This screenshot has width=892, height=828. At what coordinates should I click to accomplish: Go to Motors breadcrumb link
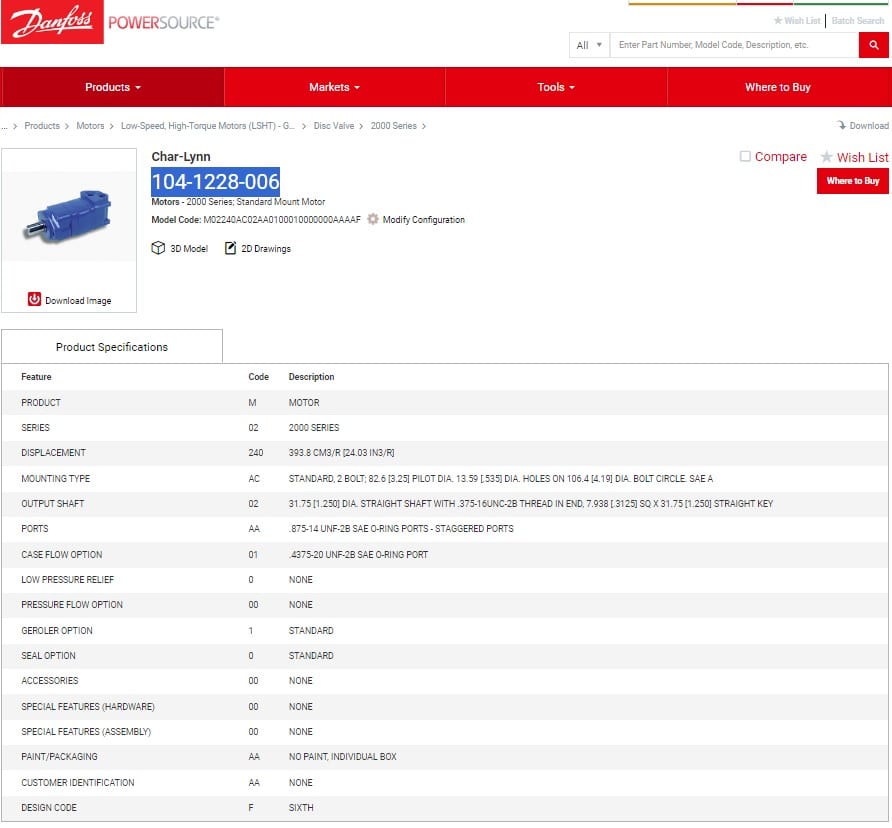coord(90,126)
